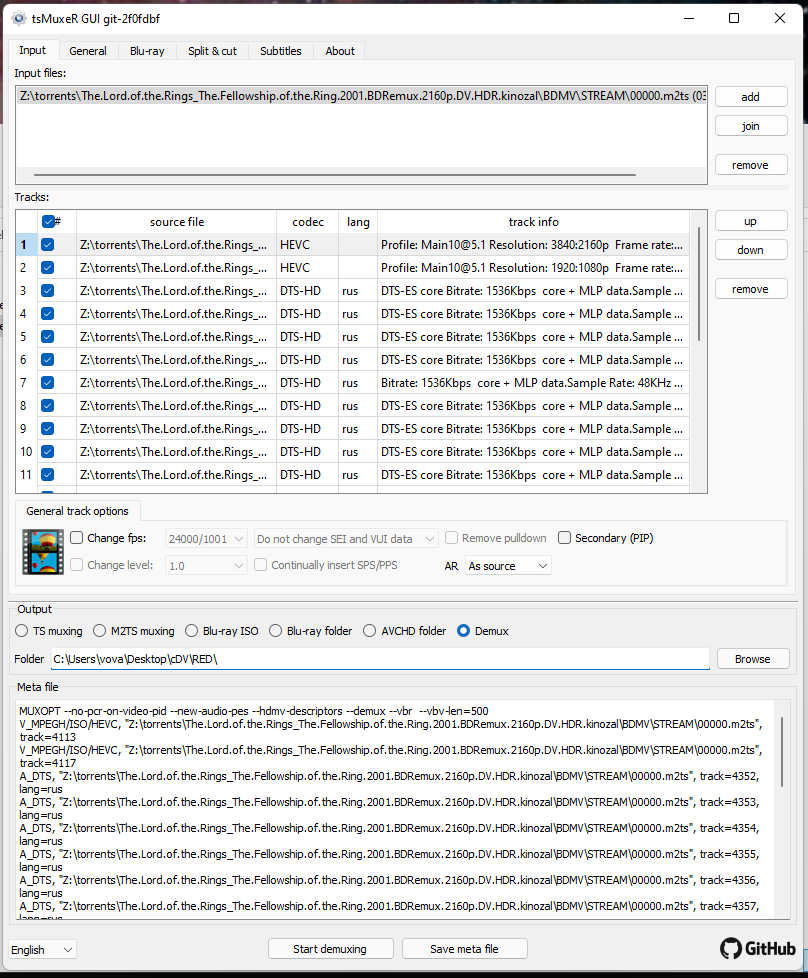Image resolution: width=808 pixels, height=978 pixels.
Task: Expand the 24000/1001 fps dropdown
Action: pos(205,539)
